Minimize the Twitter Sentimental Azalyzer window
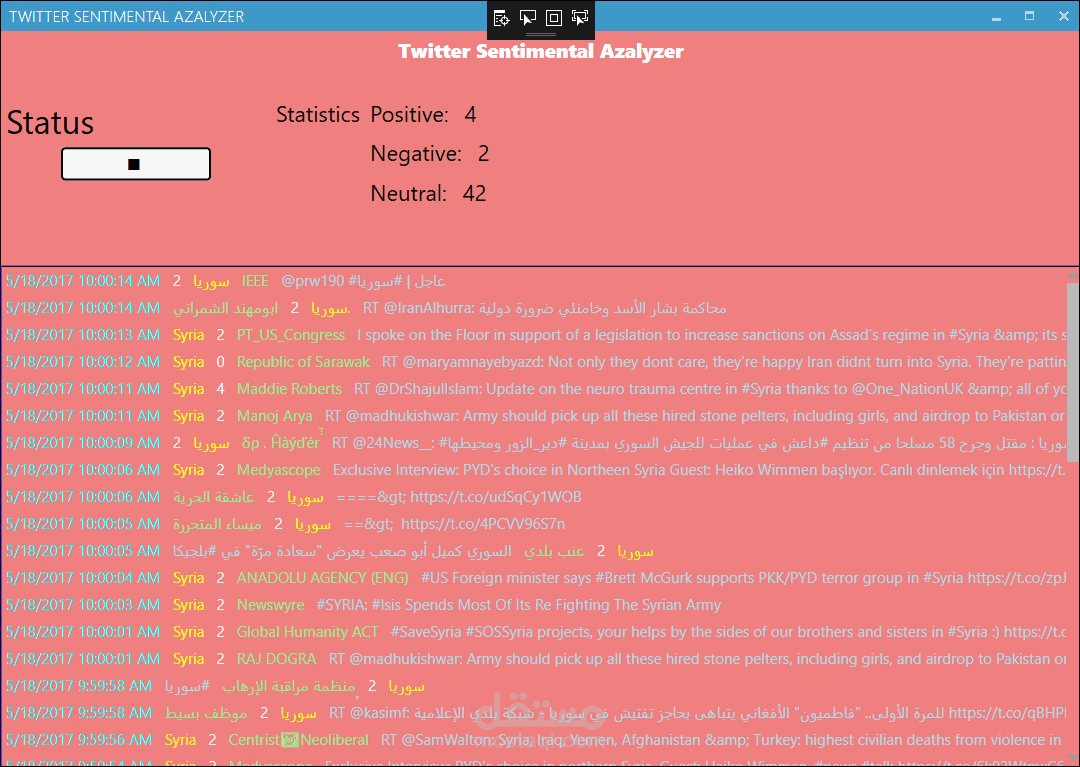The width and height of the screenshot is (1080, 767). [x=996, y=17]
